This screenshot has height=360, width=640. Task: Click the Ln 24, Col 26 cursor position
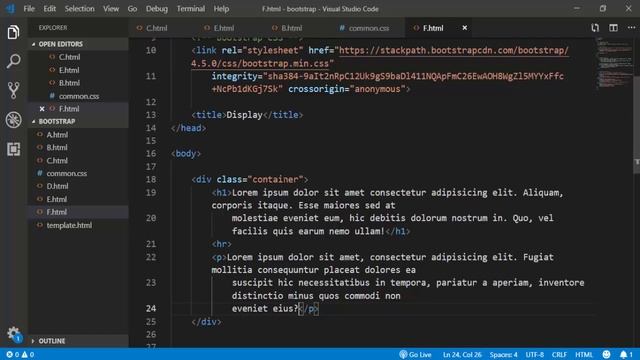tap(462, 354)
